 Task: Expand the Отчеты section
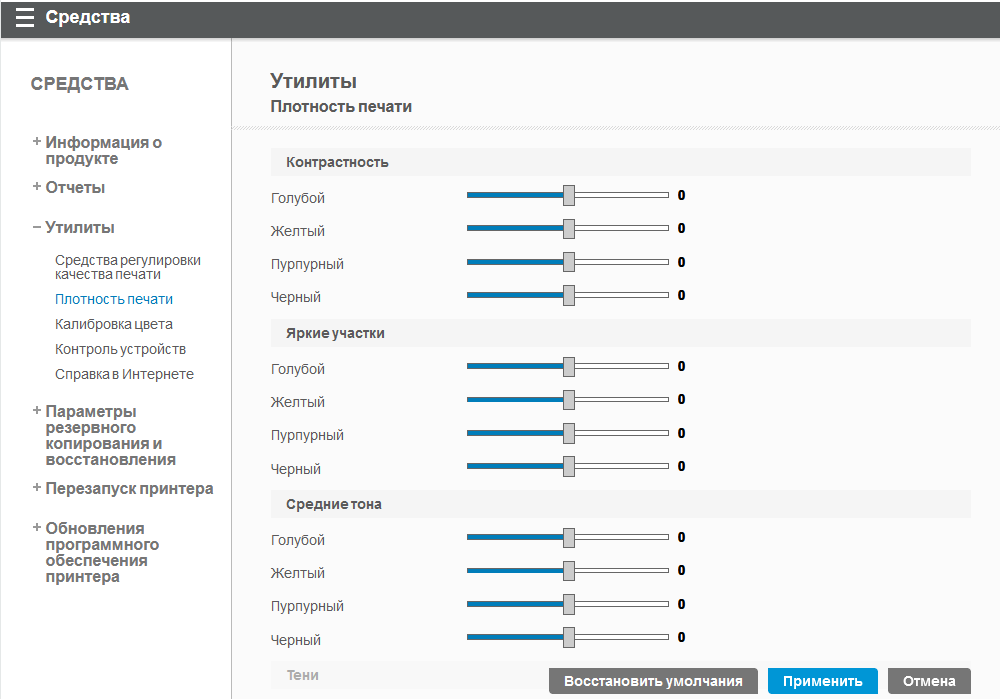[75, 187]
